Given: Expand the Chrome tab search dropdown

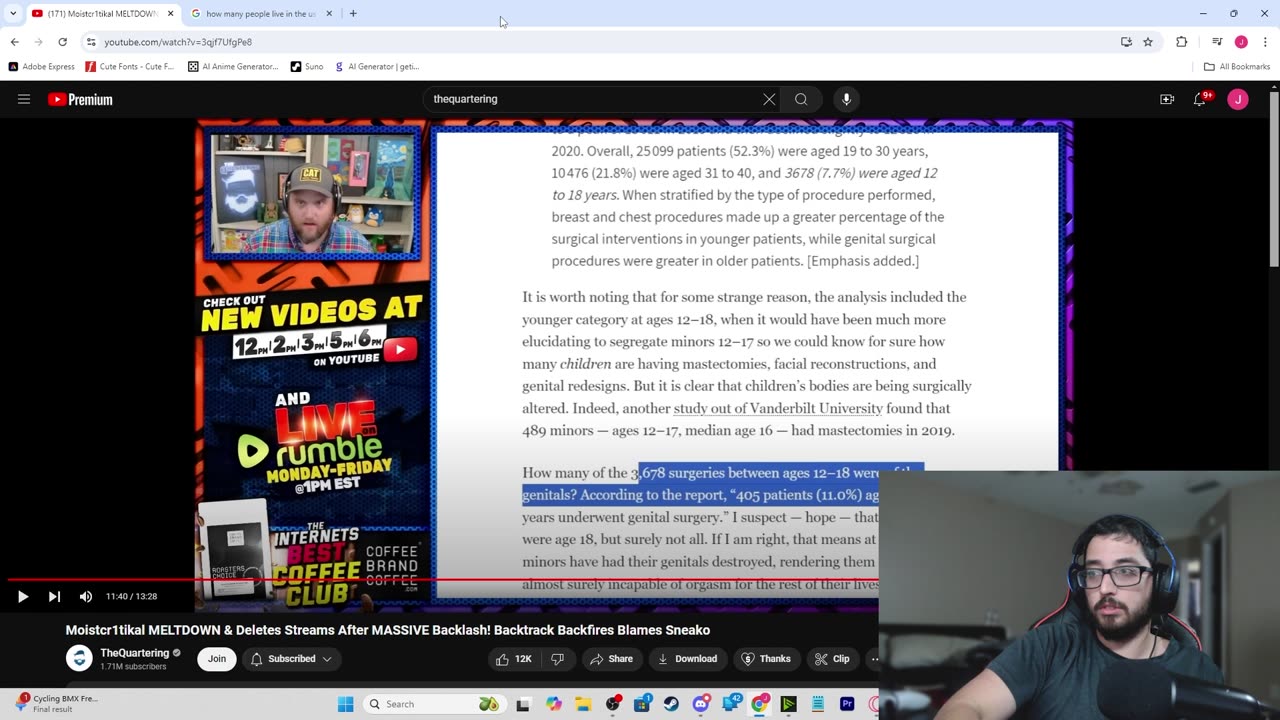Looking at the screenshot, I should coord(13,14).
